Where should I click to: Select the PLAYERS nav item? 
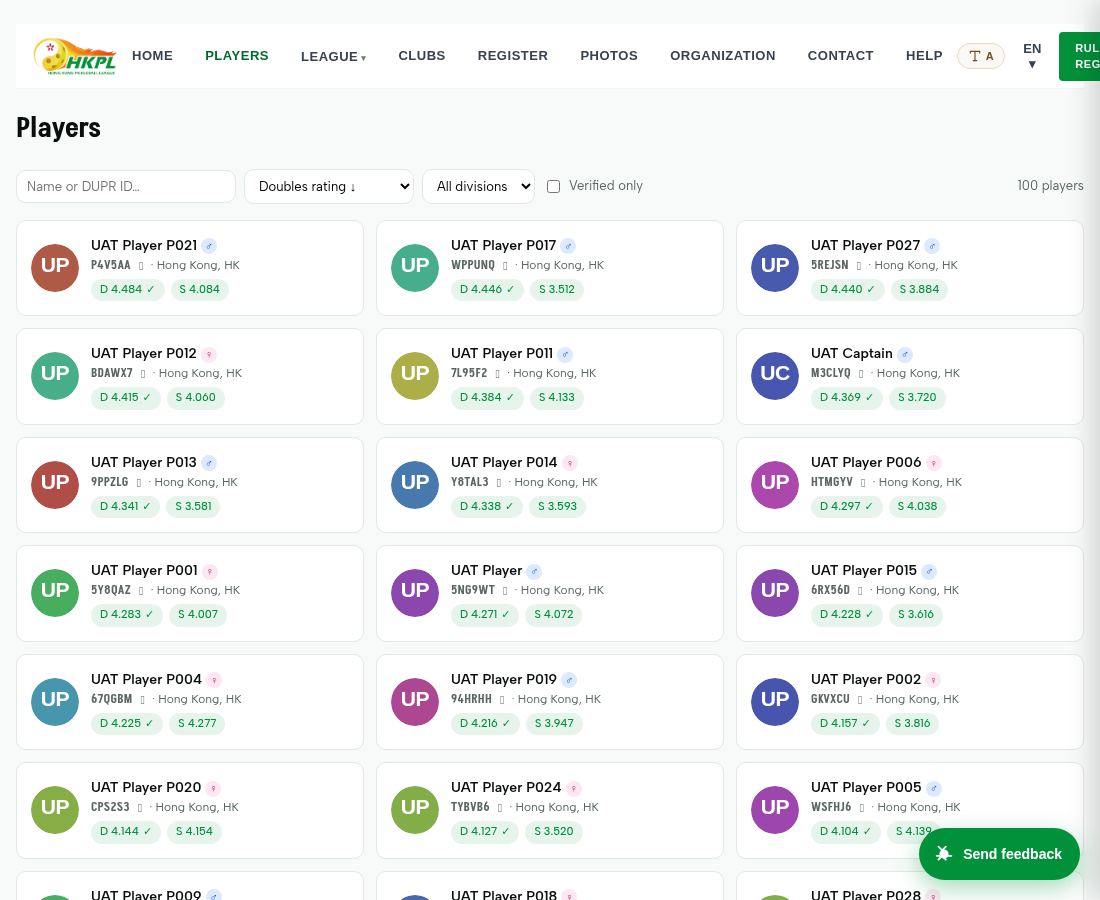coord(236,55)
